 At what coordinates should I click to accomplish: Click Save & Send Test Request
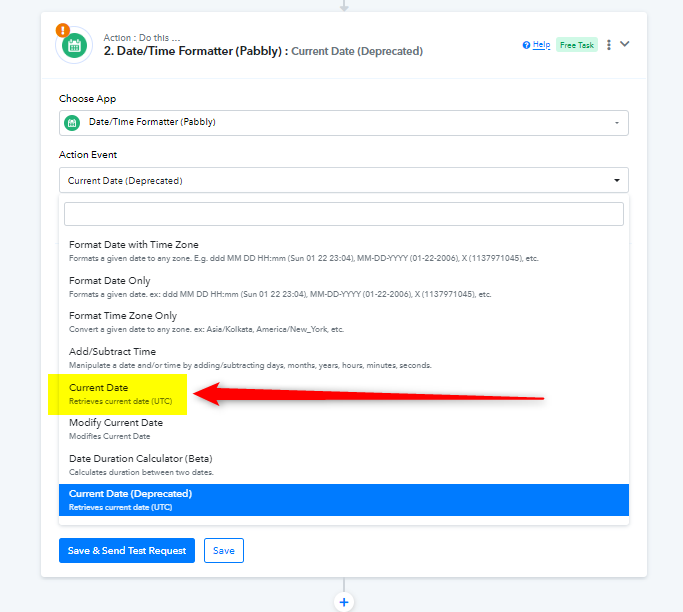pos(127,551)
